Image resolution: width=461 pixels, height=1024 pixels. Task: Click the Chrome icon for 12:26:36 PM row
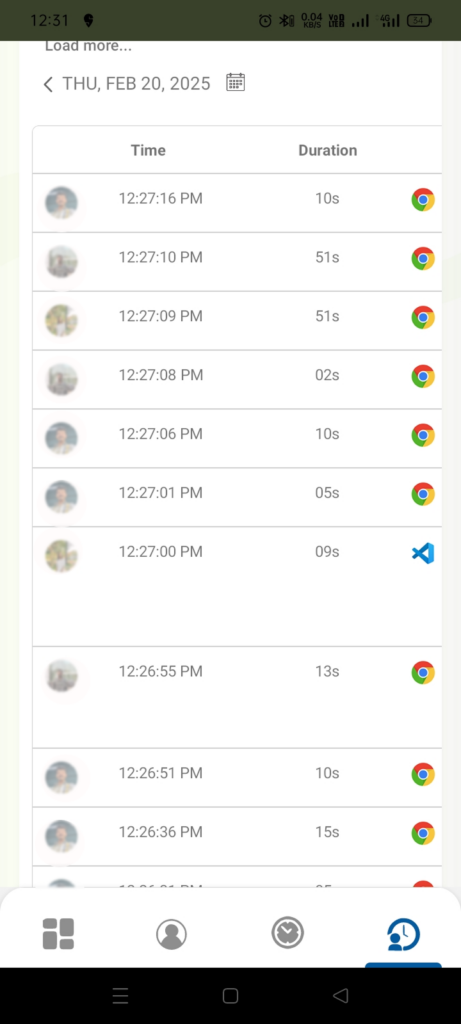423,833
